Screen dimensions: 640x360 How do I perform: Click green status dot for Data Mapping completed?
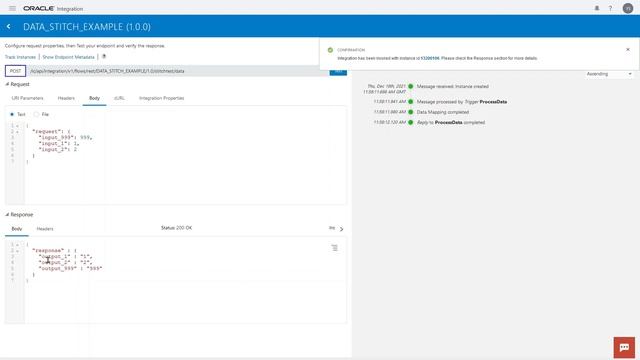click(411, 112)
